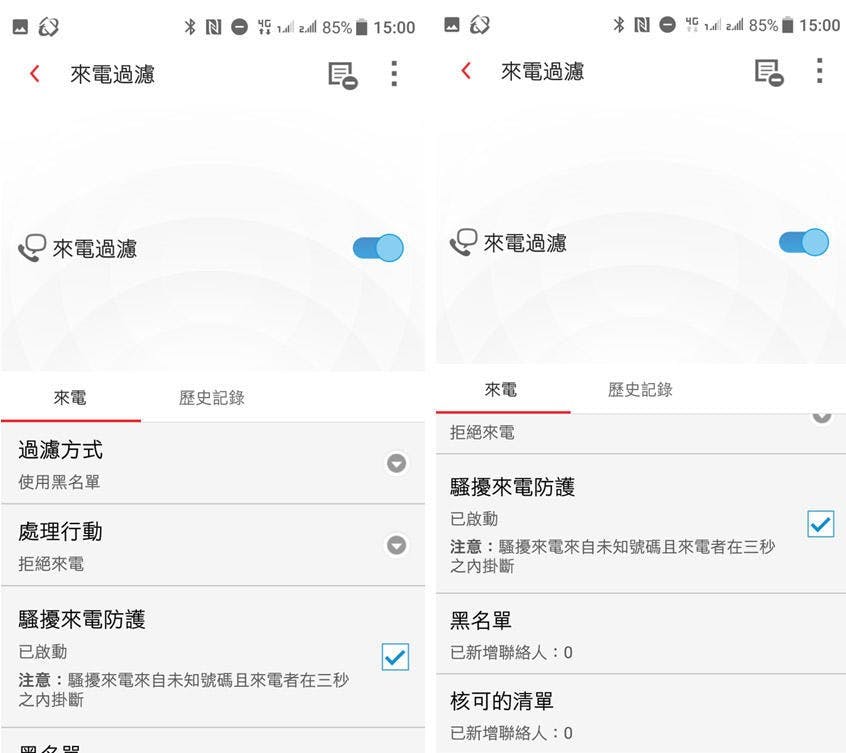Viewport: 846px width, 753px height.
Task: Uncheck 騷擾來電防護 checkbox in right screen
Action: [821, 524]
